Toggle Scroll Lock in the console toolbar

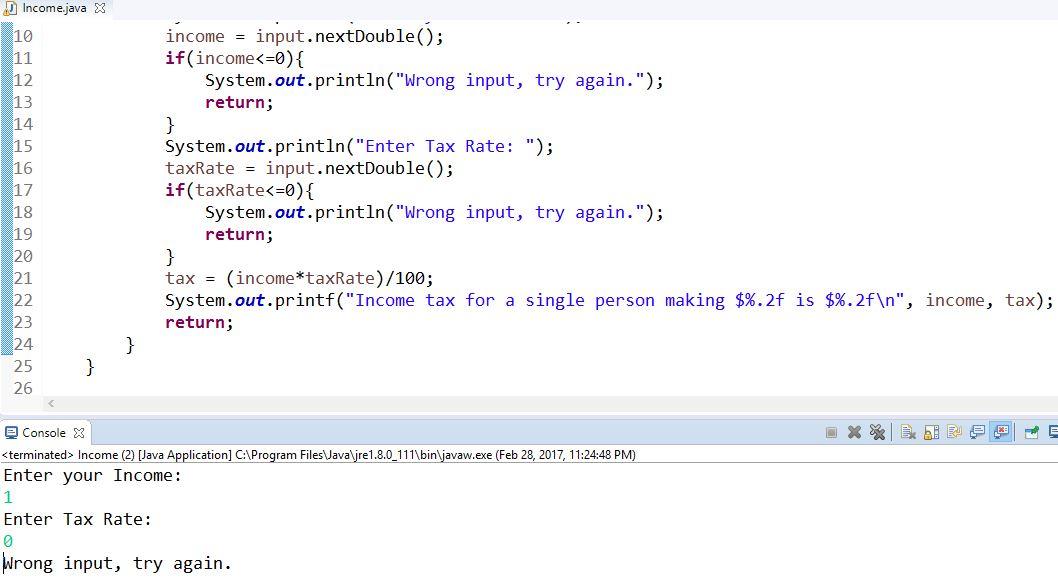[x=929, y=432]
